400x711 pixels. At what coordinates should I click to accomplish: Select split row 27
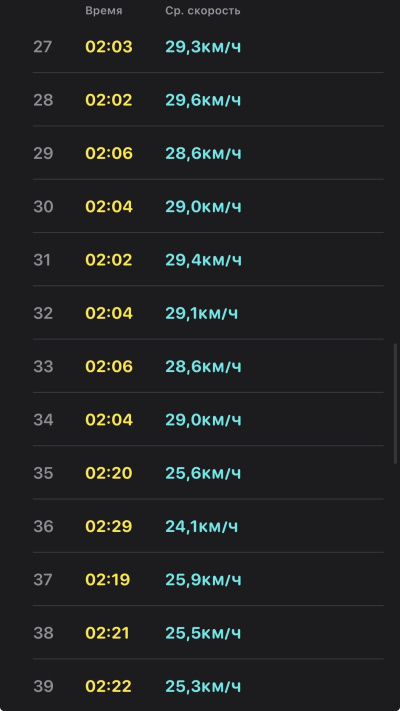[208, 47]
